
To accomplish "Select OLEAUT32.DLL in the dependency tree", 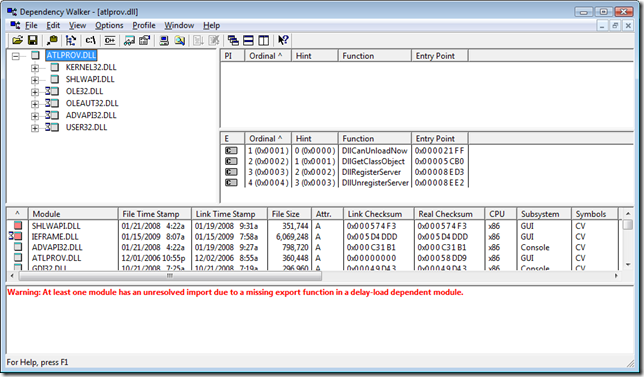I will [92, 103].
